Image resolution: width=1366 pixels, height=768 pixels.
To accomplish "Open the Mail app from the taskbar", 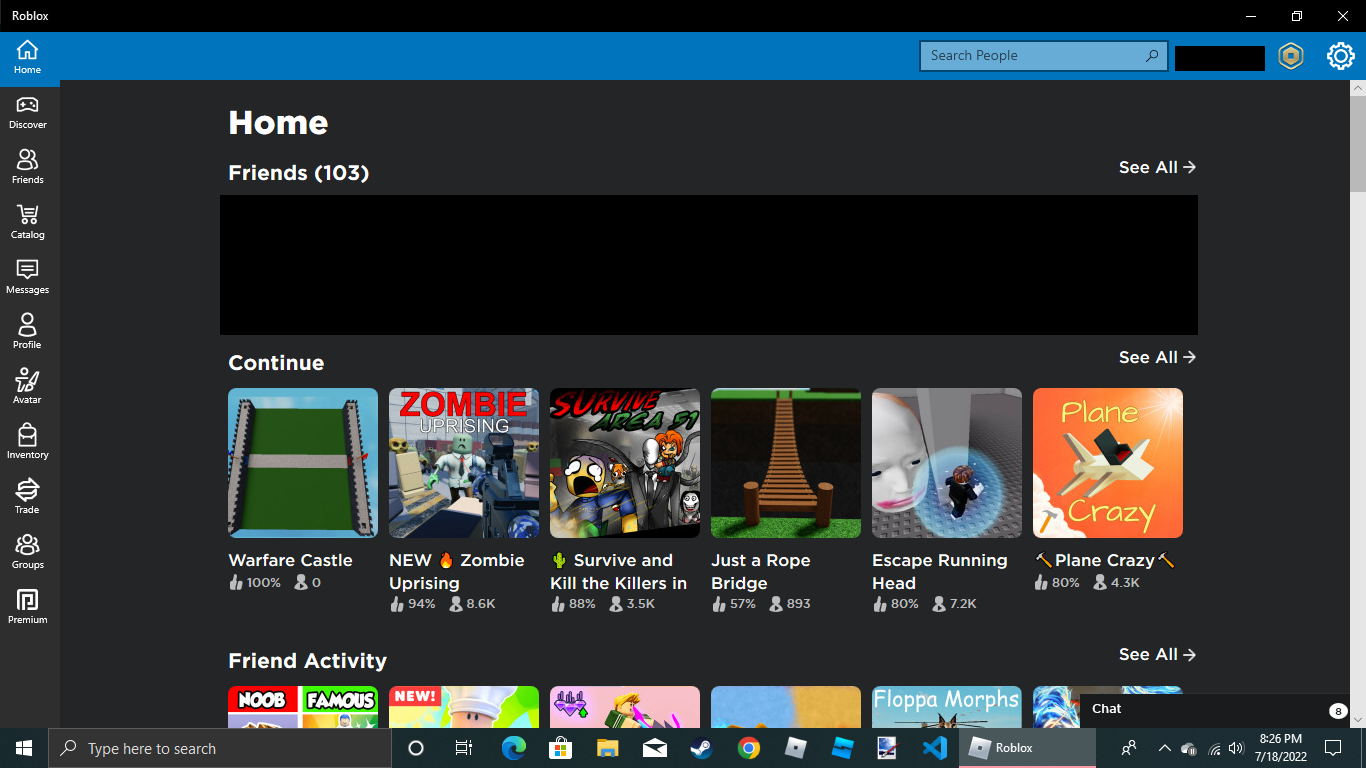I will [x=655, y=748].
